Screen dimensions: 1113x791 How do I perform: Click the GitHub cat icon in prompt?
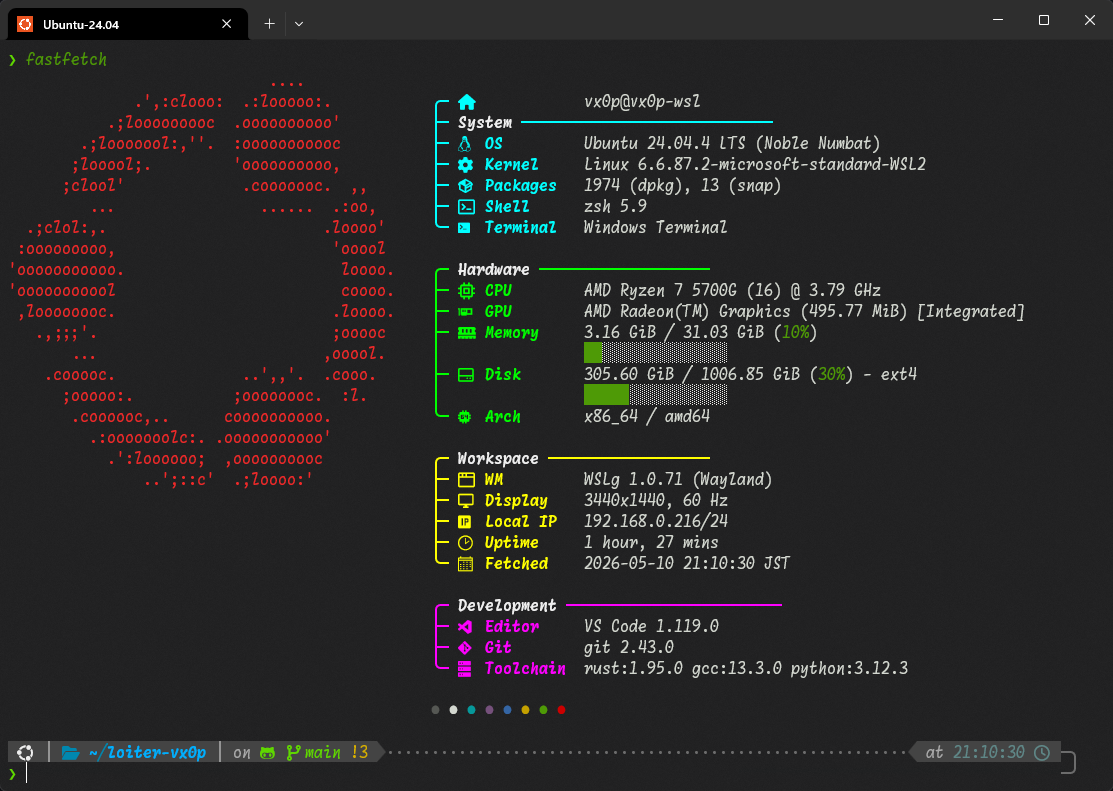[268, 753]
